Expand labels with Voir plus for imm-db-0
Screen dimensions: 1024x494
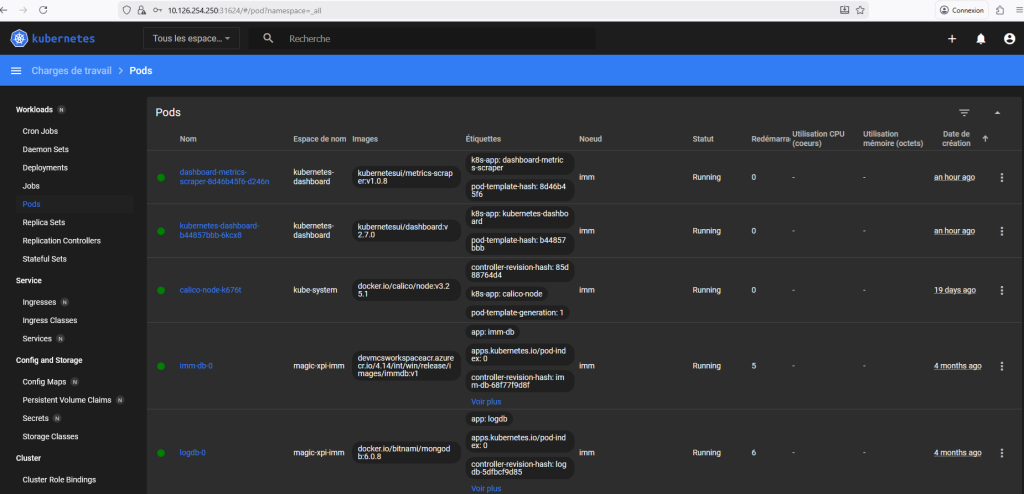pyautogui.click(x=486, y=401)
